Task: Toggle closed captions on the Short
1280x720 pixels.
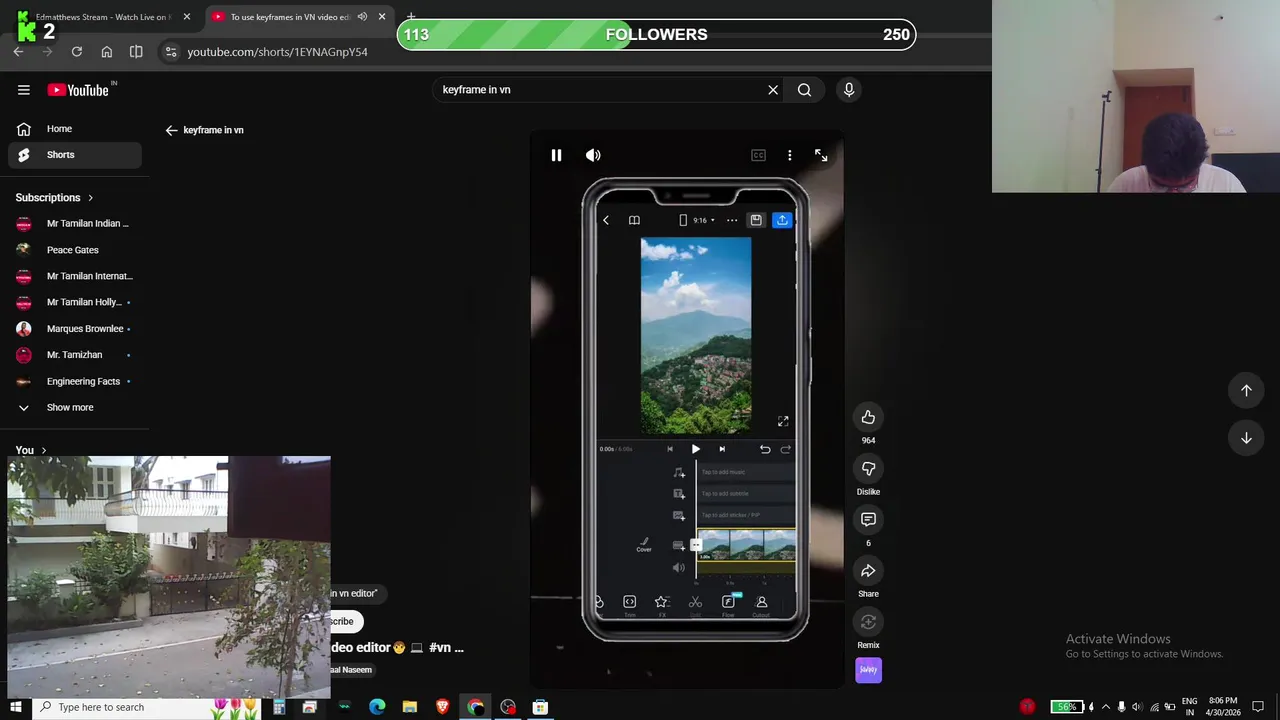Action: point(758,155)
